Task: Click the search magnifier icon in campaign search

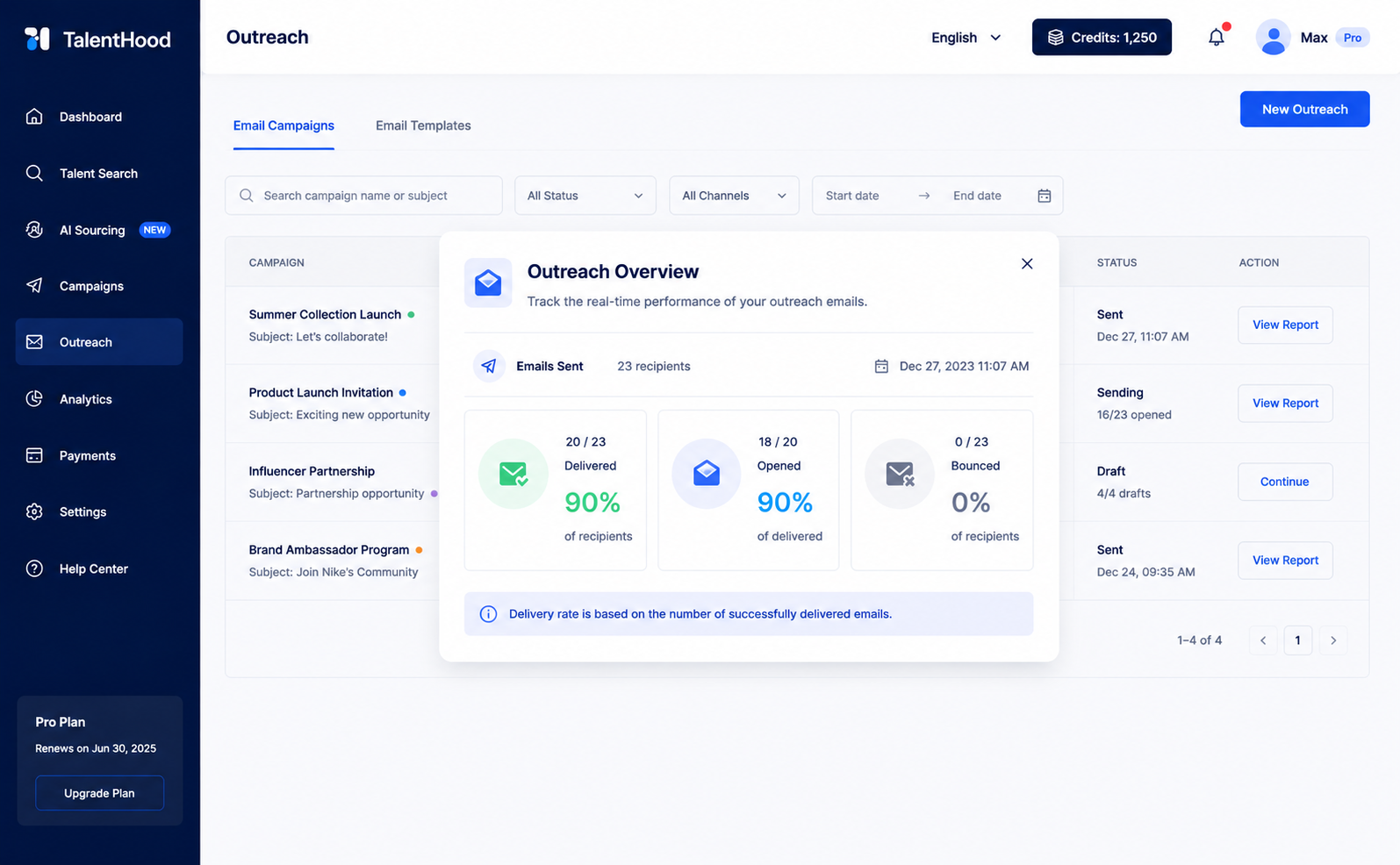Action: coord(247,196)
